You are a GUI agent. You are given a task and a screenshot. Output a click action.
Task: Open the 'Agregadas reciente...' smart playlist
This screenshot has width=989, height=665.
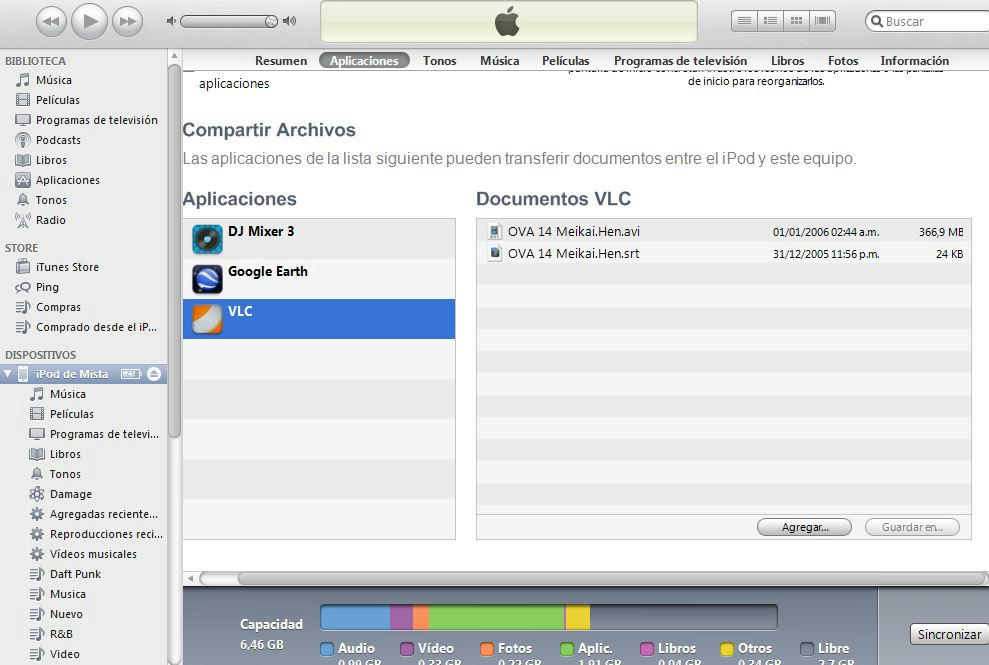(104, 514)
